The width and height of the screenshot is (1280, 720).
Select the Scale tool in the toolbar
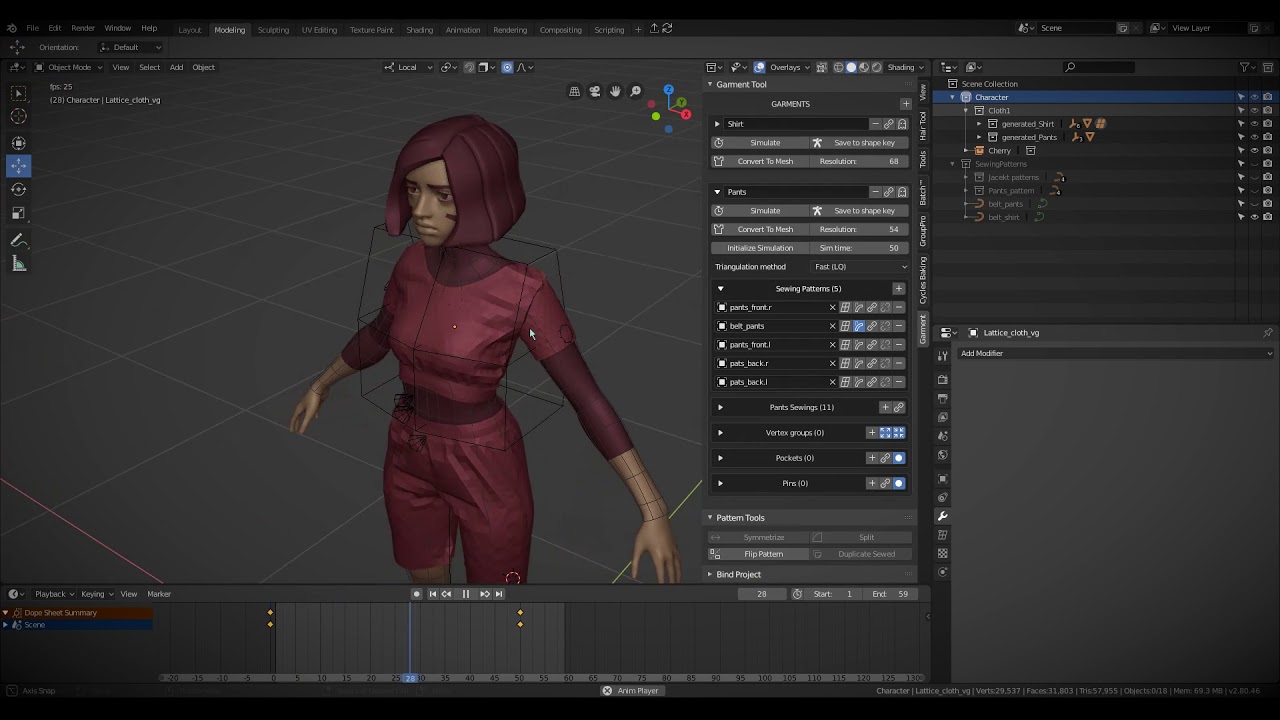(x=18, y=213)
